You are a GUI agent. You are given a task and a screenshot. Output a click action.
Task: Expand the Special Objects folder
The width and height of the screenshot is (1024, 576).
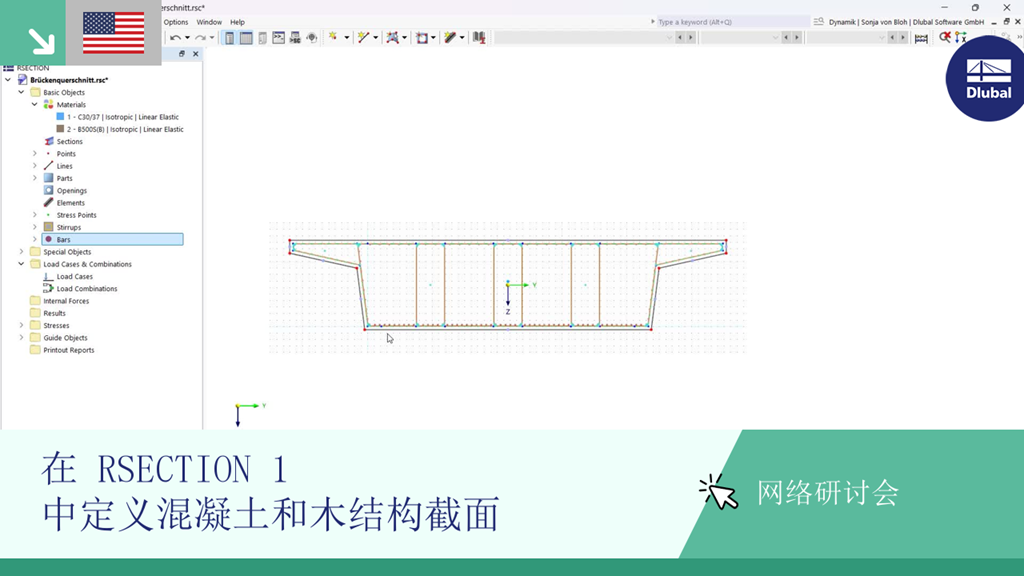[x=21, y=251]
